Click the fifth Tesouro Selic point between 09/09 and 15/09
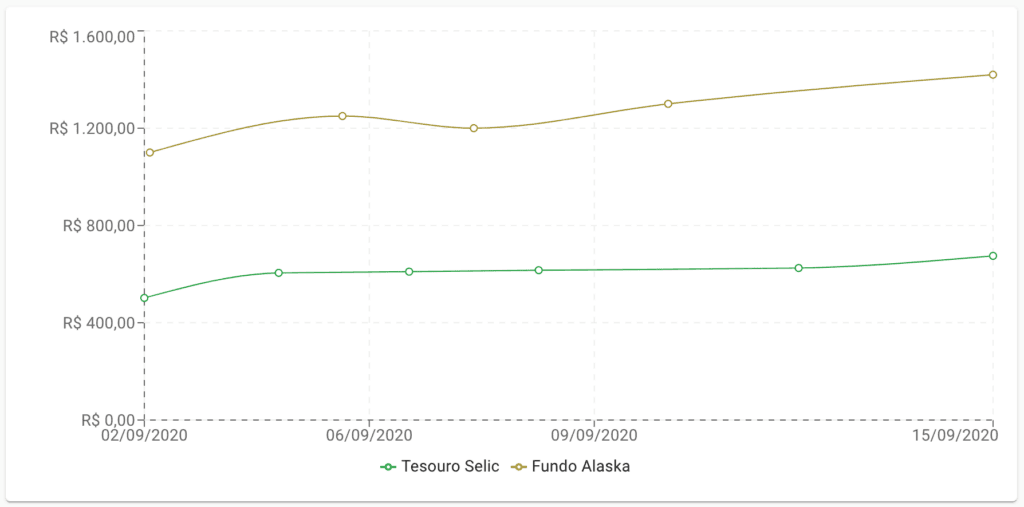The height and width of the screenshot is (507, 1024). tap(798, 268)
